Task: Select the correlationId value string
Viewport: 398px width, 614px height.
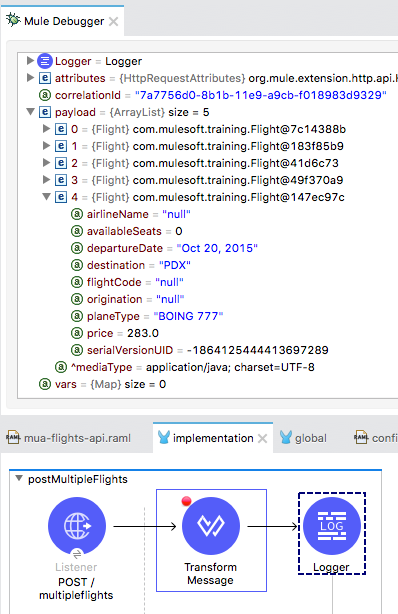Action: point(261,95)
